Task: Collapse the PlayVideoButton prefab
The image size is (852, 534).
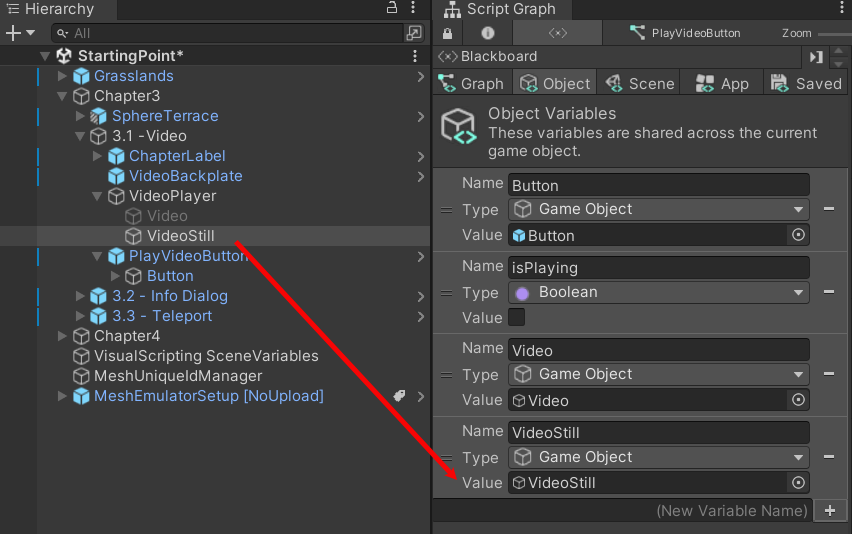Action: click(97, 256)
